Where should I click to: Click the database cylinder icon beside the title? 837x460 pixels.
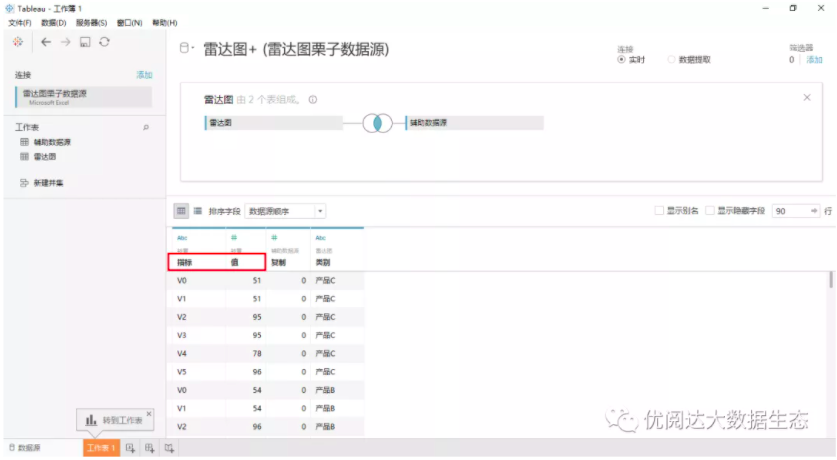[184, 48]
